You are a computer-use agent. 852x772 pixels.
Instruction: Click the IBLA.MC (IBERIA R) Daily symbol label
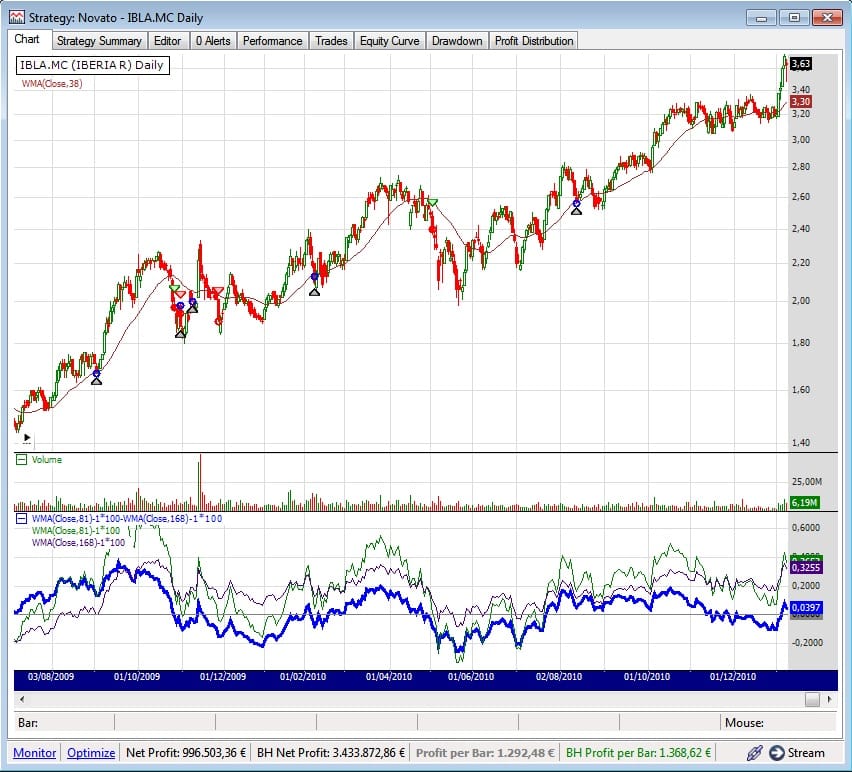tap(92, 65)
